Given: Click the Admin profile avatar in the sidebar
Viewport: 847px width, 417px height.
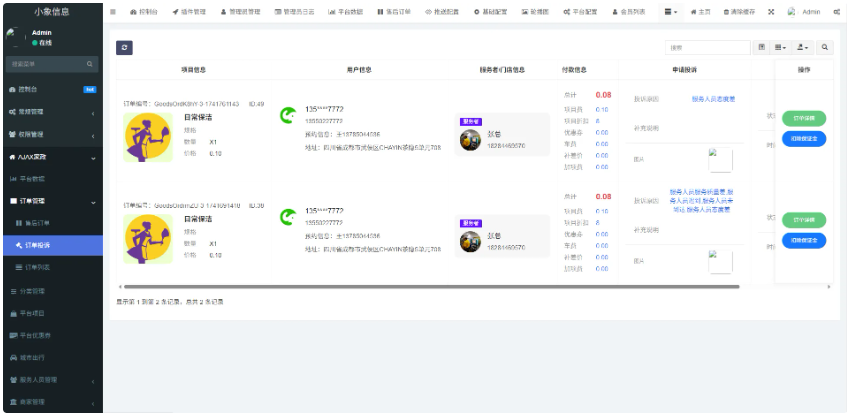Looking at the screenshot, I should coord(15,37).
